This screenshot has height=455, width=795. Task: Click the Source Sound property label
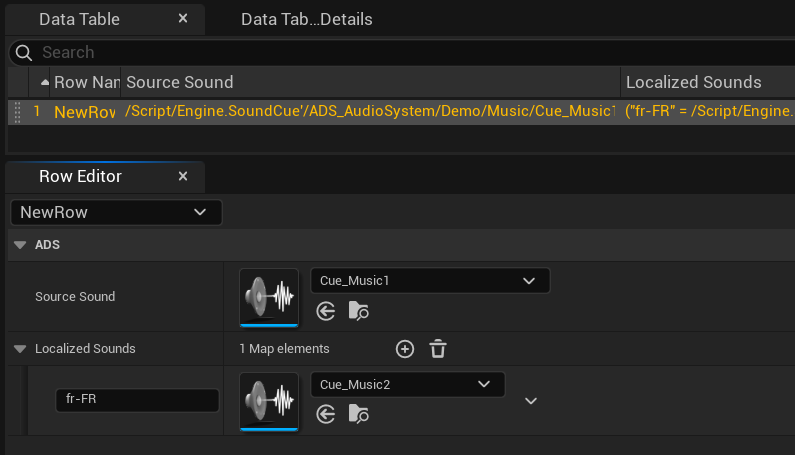(x=75, y=296)
